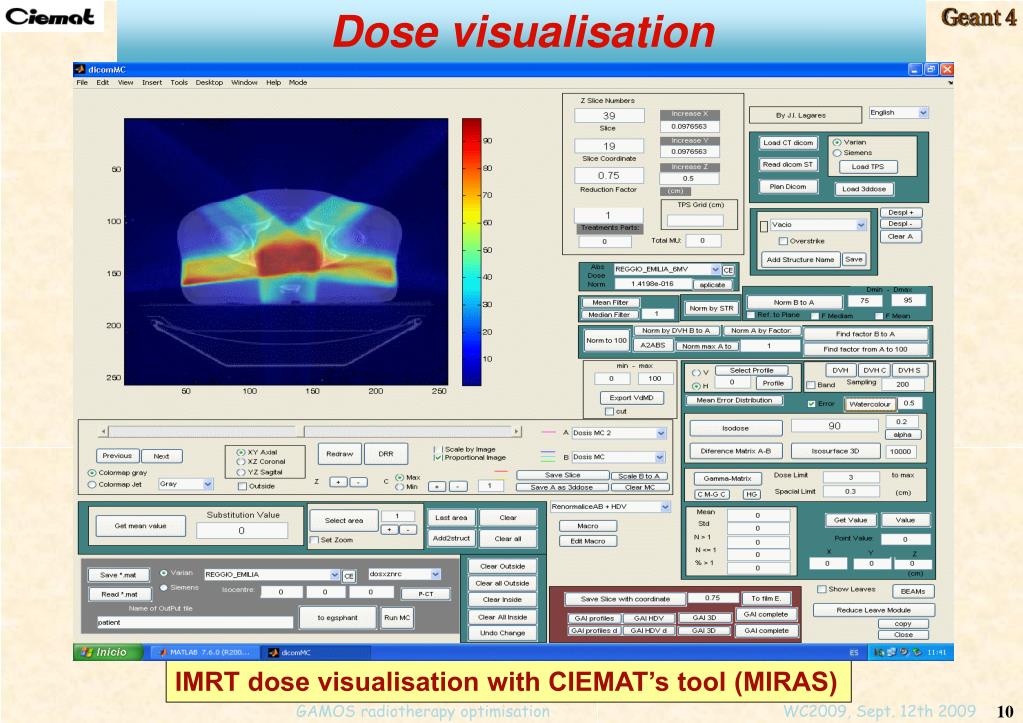
Task: Click the Substitution Value input field
Action: point(241,531)
